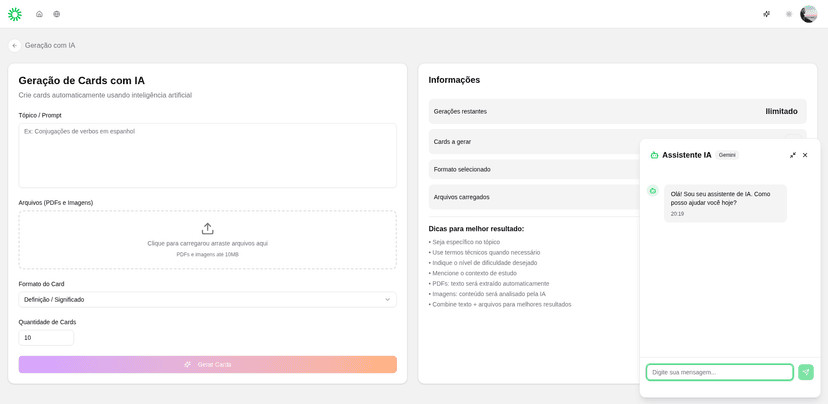The height and width of the screenshot is (404, 828).
Task: Click the upload arrow icon
Action: pos(207,228)
